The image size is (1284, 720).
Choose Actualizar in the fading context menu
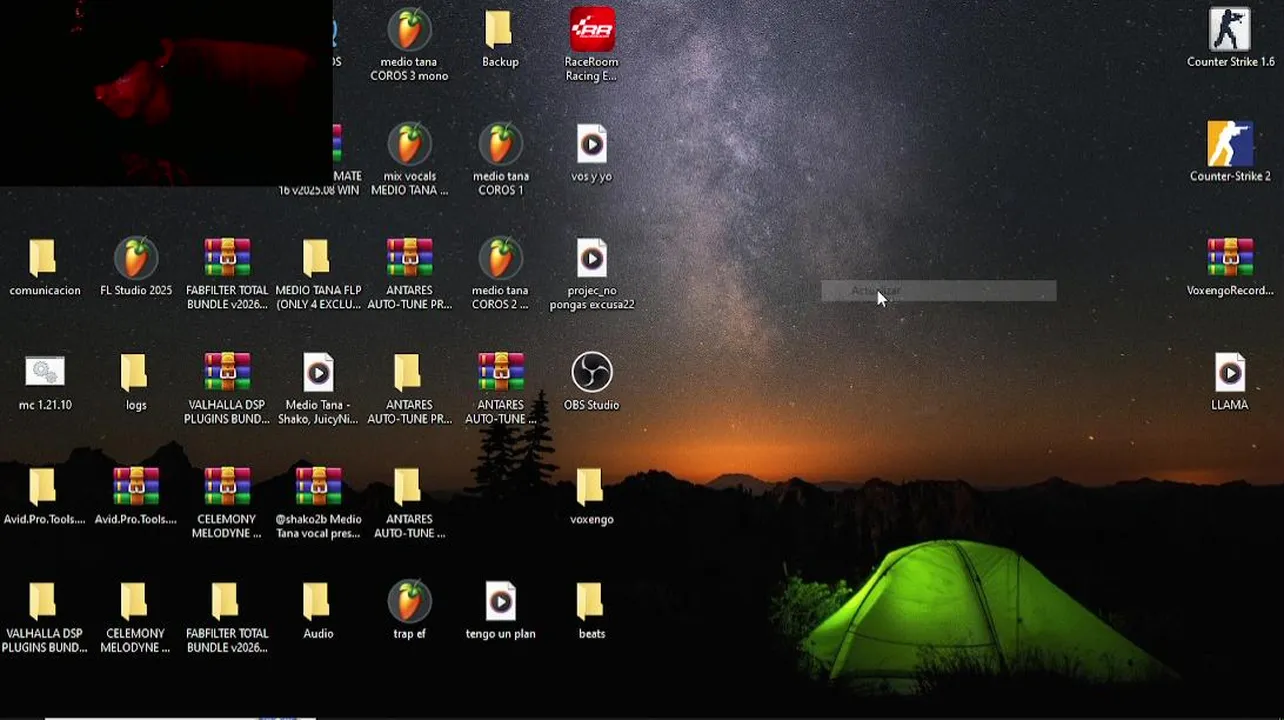tap(938, 291)
